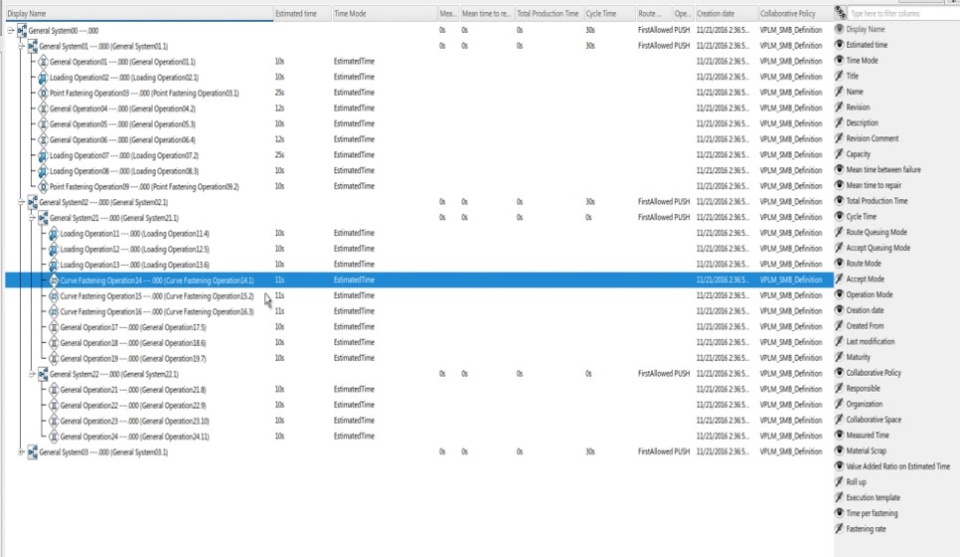This screenshot has height=557, width=960.
Task: Click the General System00 system icon
Action: 22,31
